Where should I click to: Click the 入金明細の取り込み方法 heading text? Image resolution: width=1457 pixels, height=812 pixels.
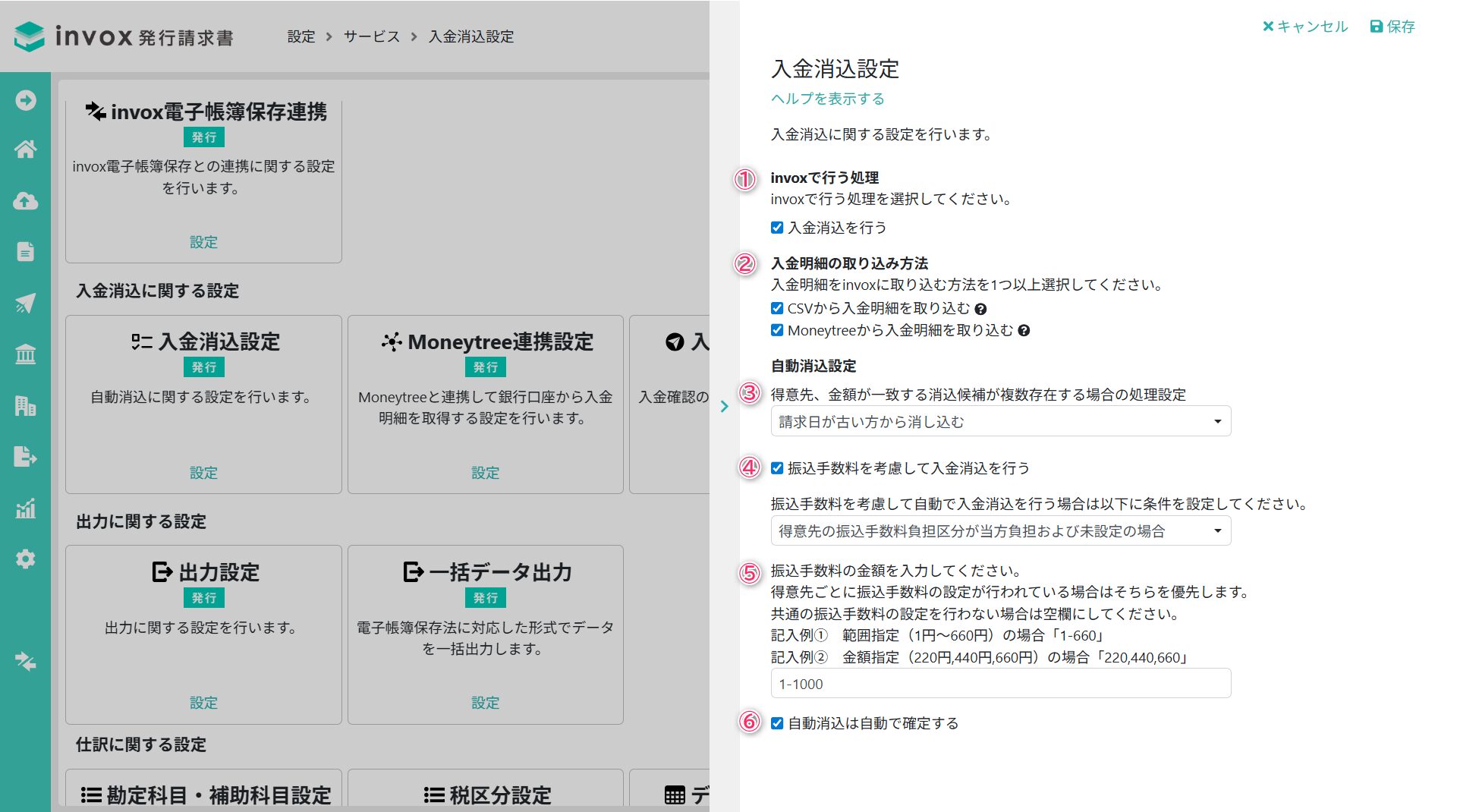coord(850,263)
